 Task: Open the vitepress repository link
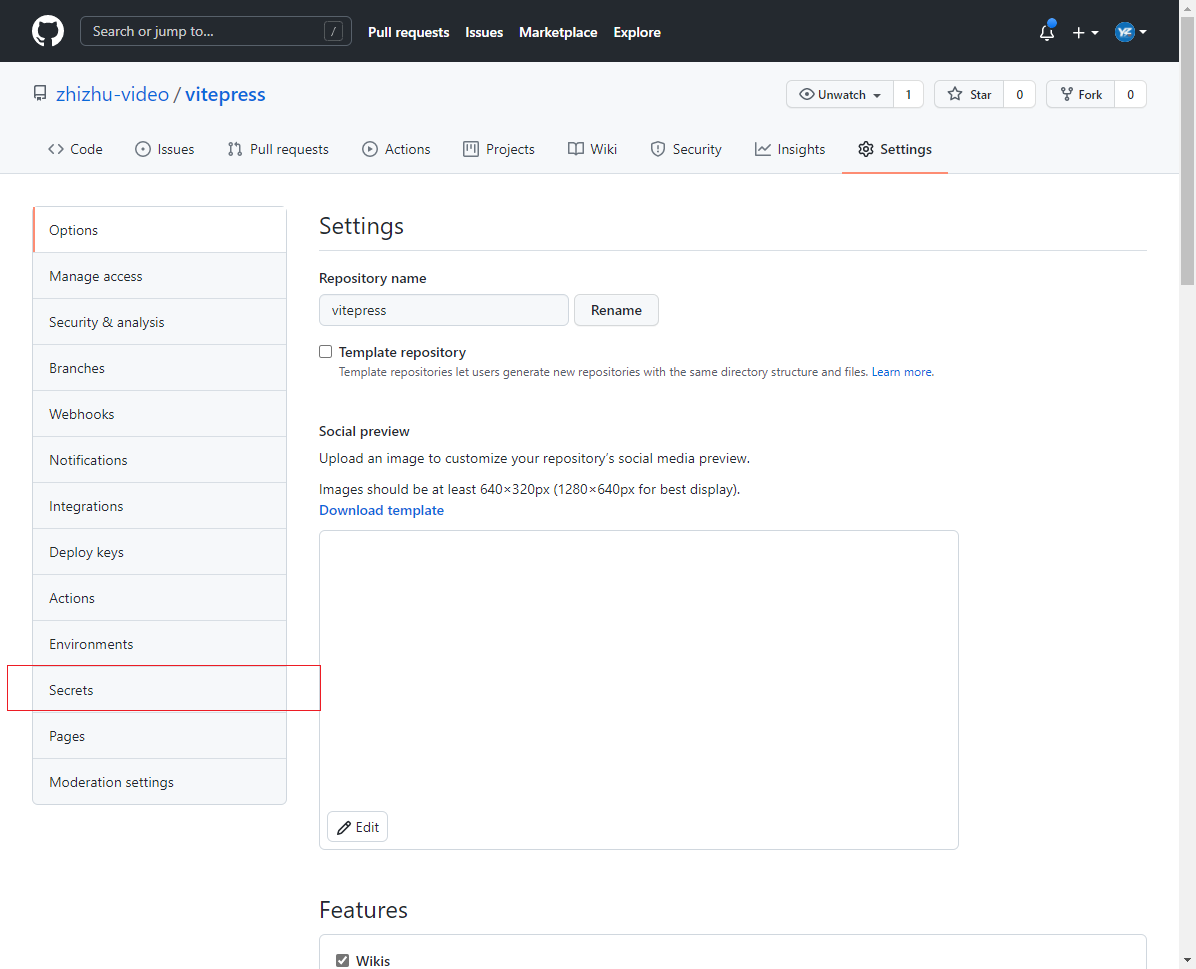click(x=225, y=95)
